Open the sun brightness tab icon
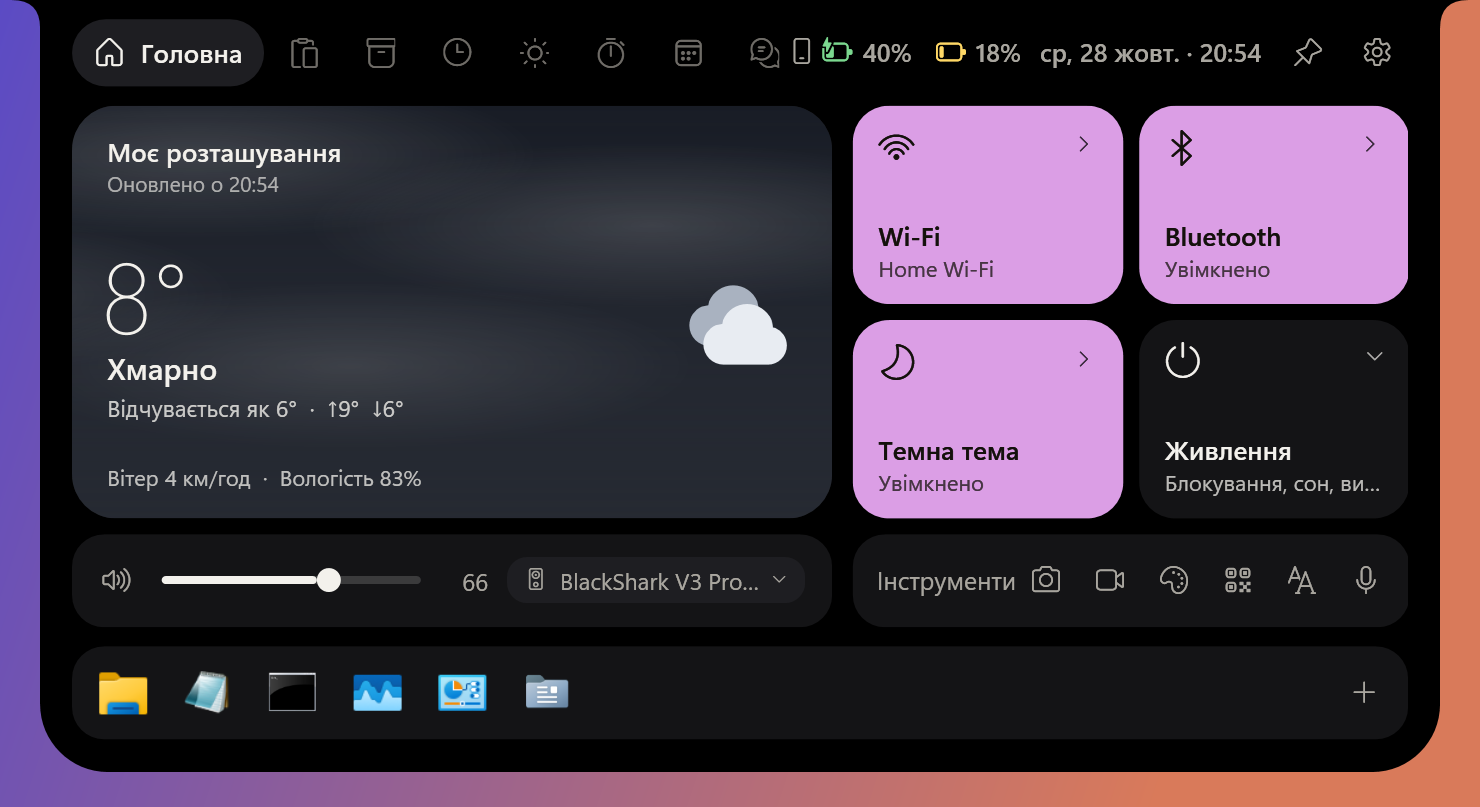The image size is (1480, 807). [x=535, y=53]
